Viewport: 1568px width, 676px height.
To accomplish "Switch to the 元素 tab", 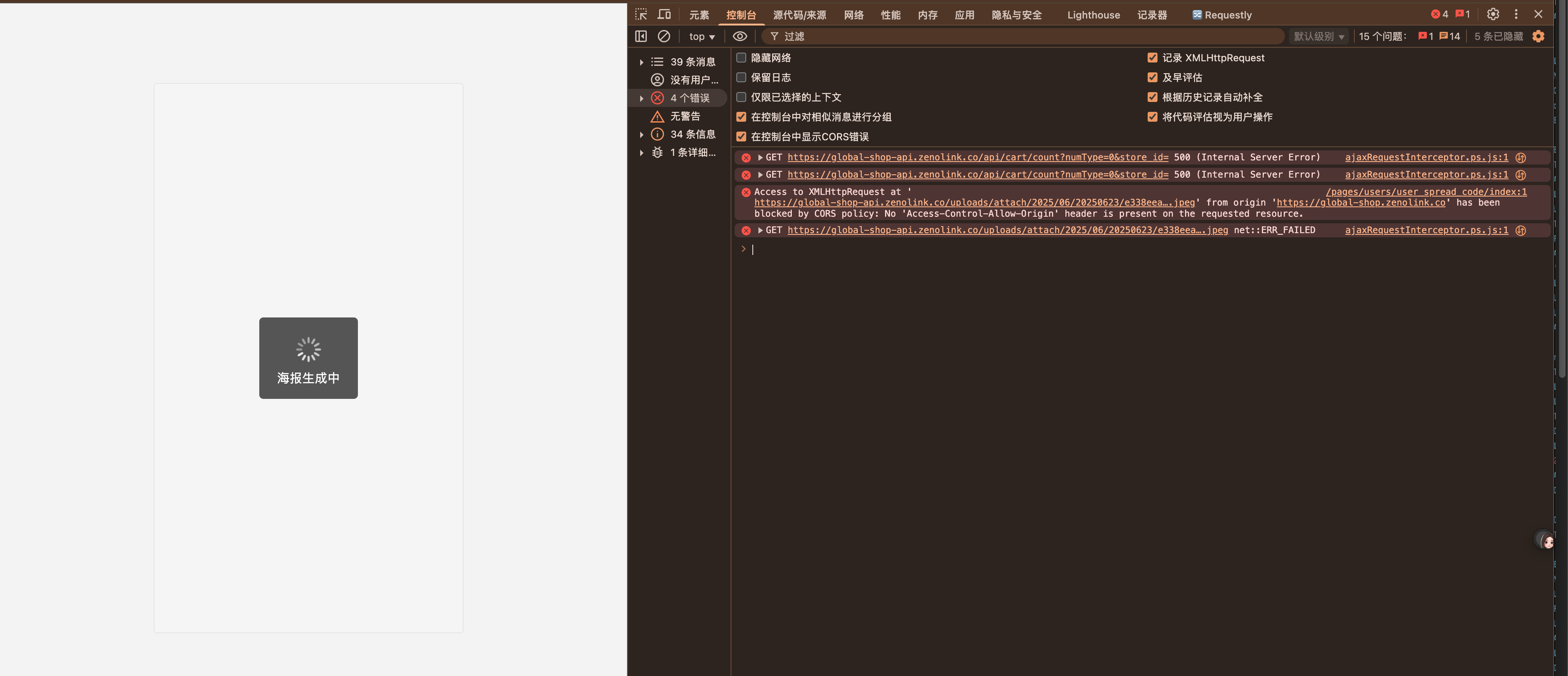I will point(699,15).
